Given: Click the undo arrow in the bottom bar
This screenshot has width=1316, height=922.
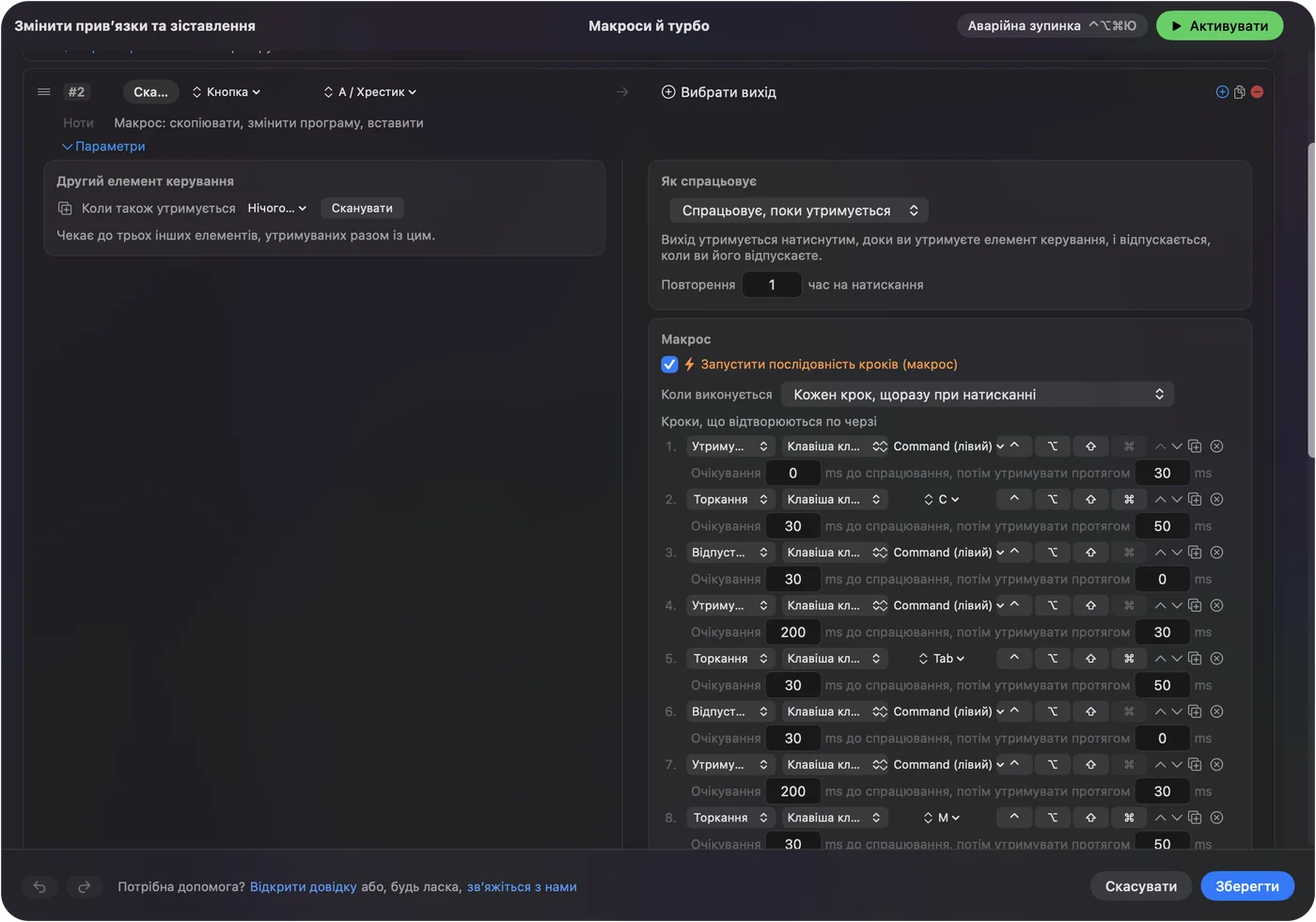Looking at the screenshot, I should (x=39, y=886).
